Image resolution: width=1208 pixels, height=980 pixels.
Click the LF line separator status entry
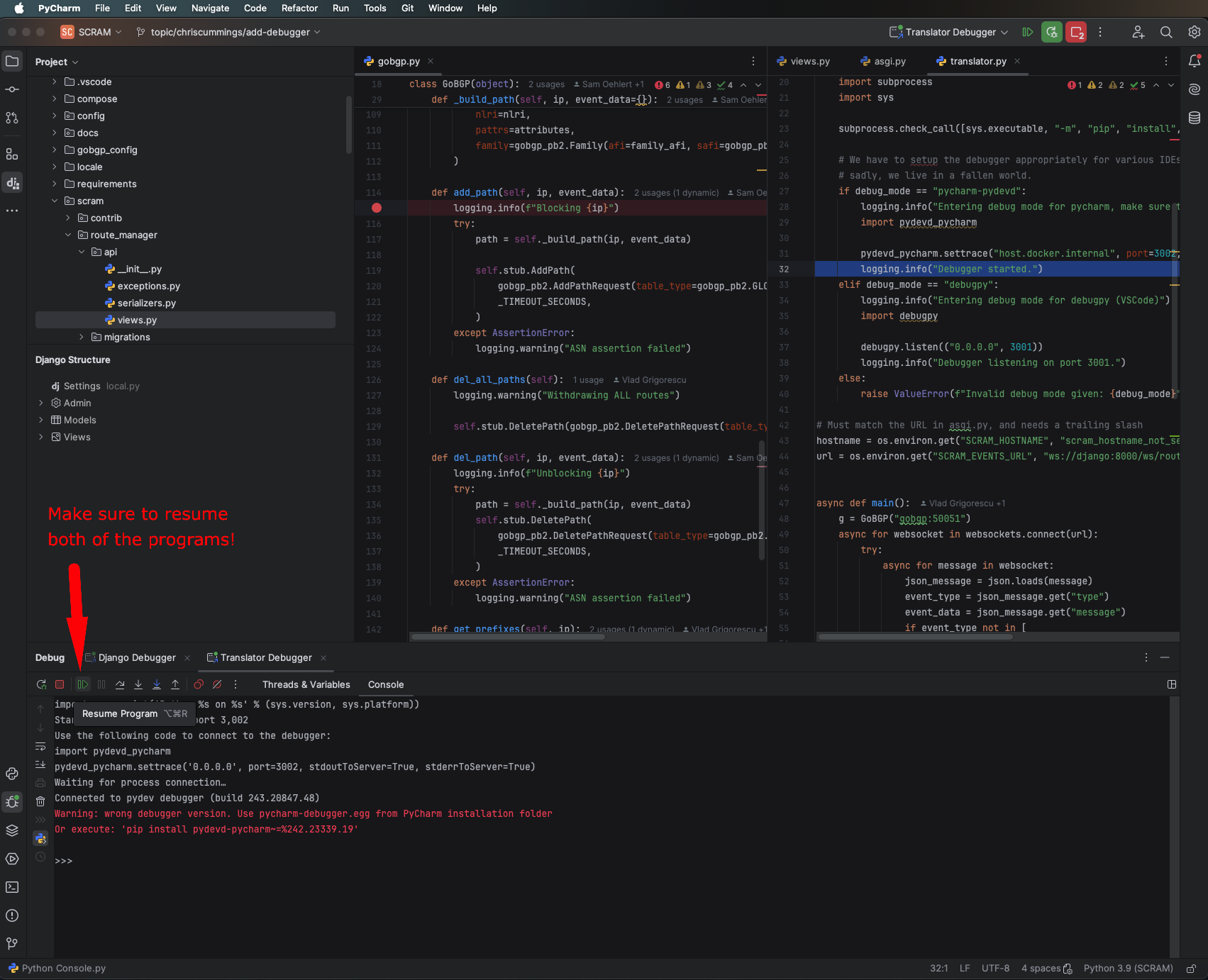point(965,968)
